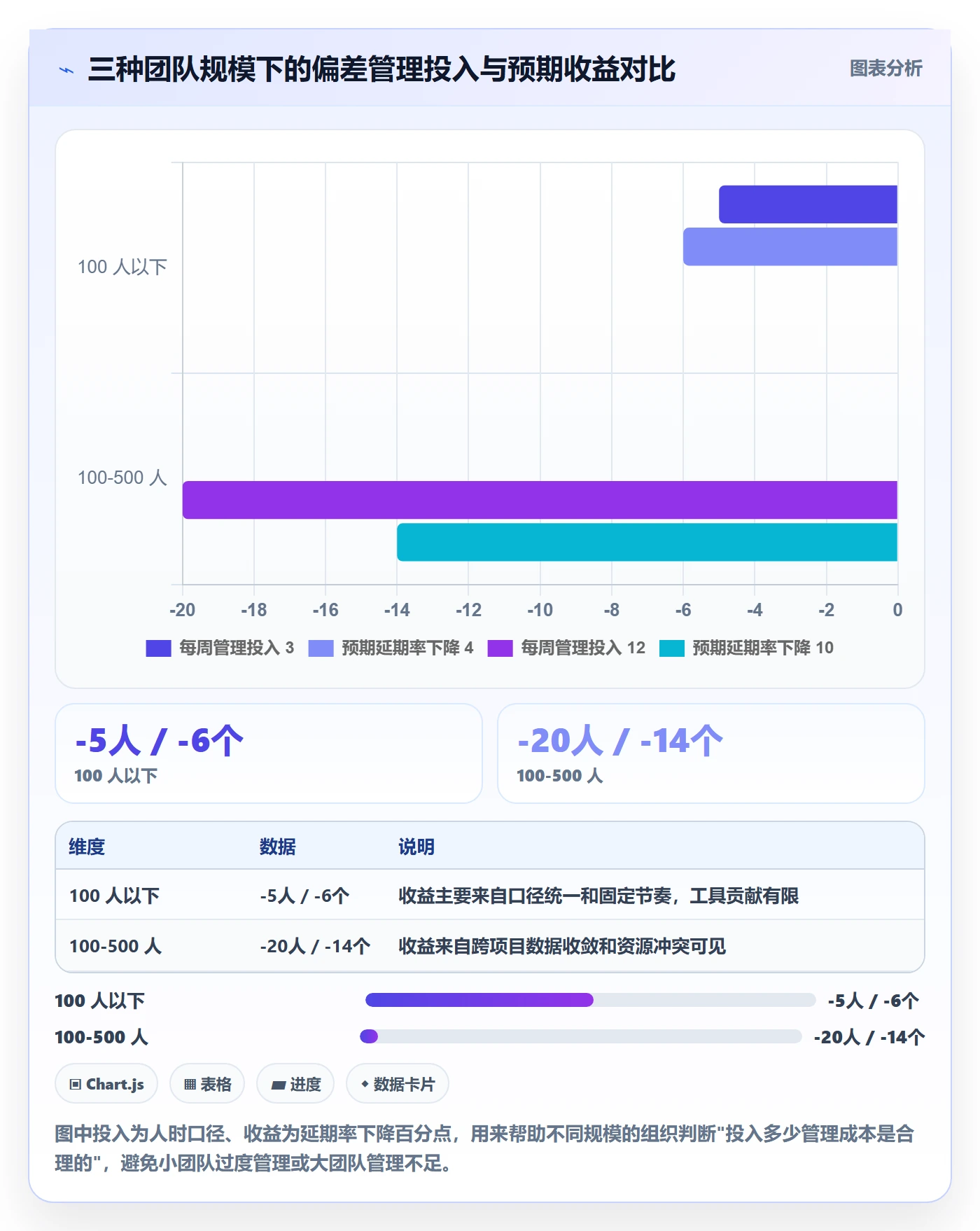This screenshot has height=1231, width=980.
Task: Toggle legend item 预期延期率下降 10
Action: 746,648
